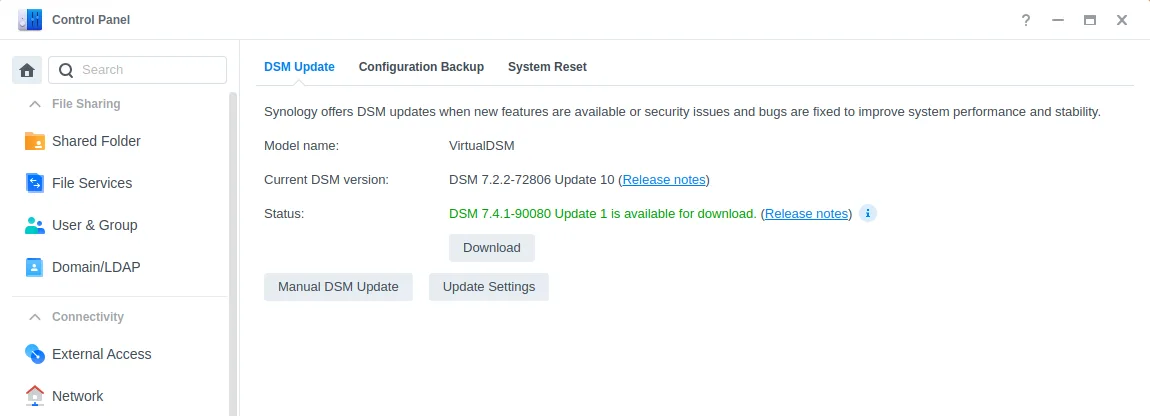Viewport: 1150px width, 416px height.
Task: Collapse the Connectivity section
Action: click(34, 317)
